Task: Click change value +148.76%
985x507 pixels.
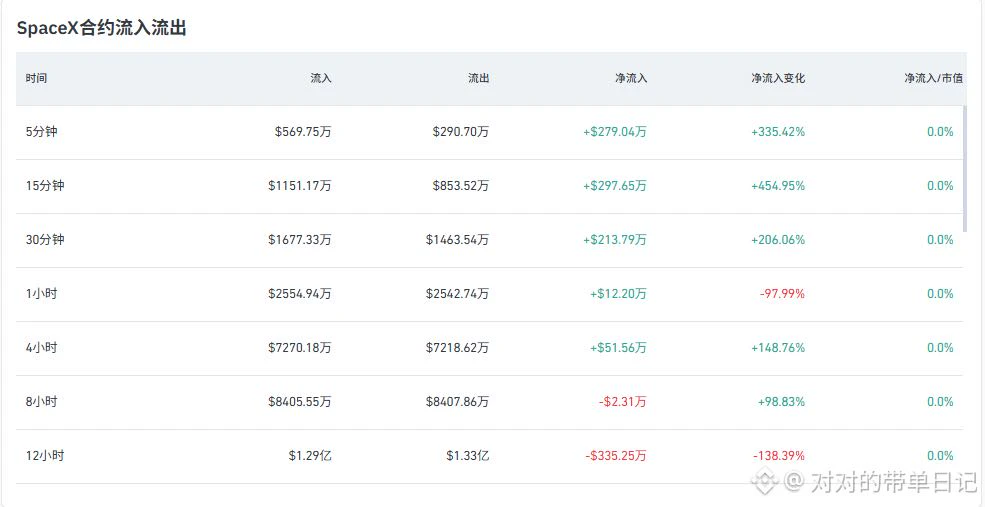Action: pos(778,348)
